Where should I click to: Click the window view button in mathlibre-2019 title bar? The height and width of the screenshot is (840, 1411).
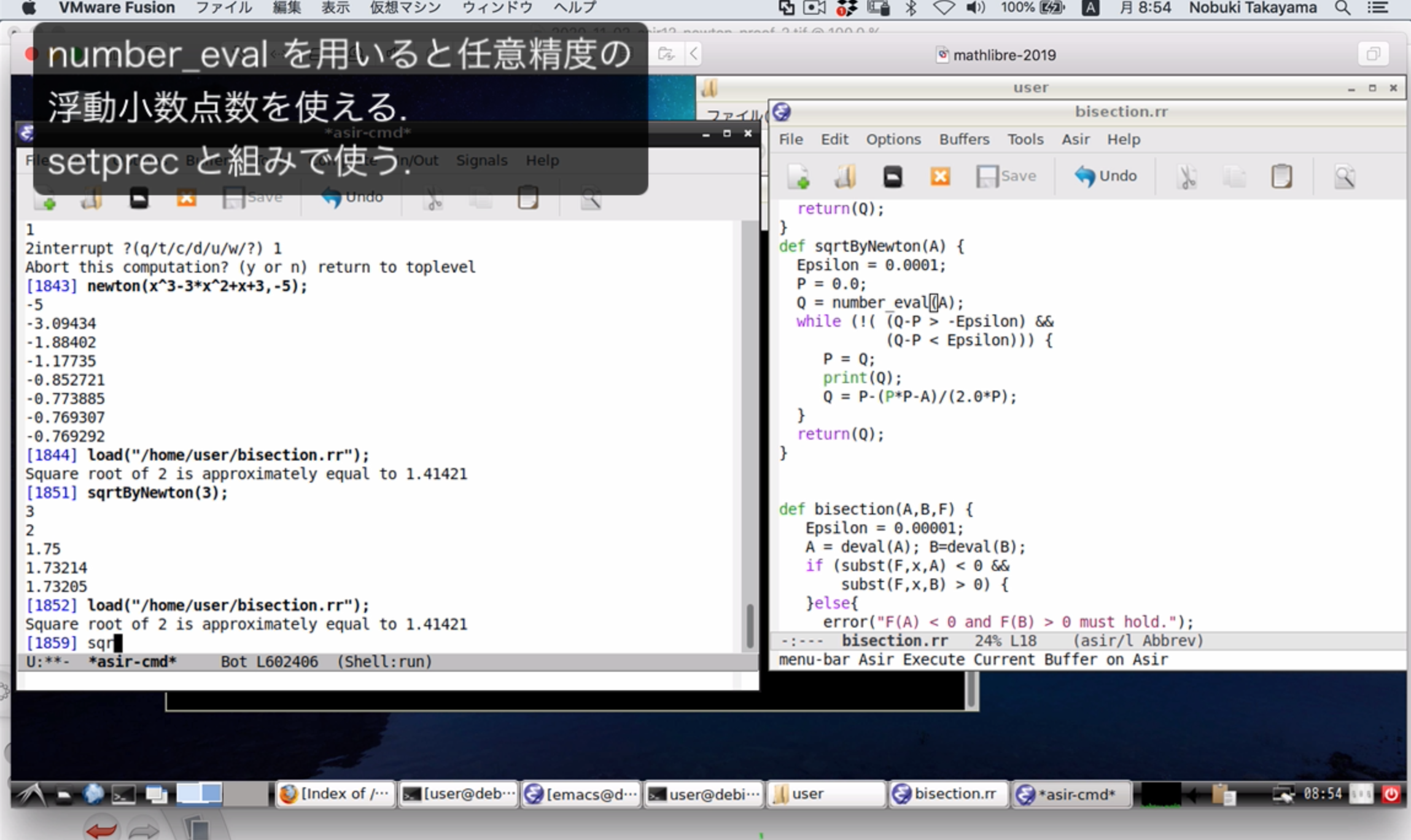[1373, 54]
